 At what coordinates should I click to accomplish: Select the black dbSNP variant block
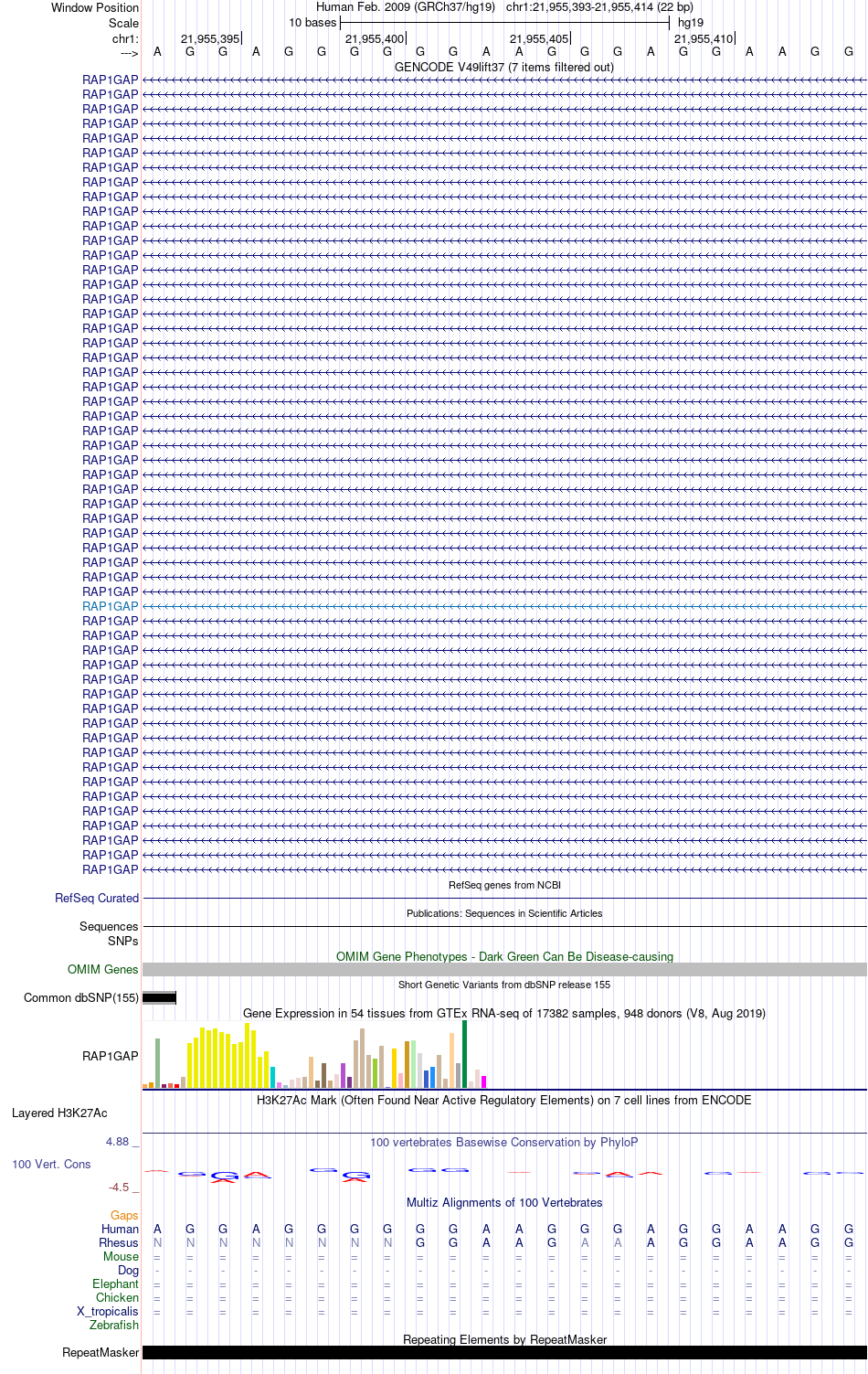click(159, 997)
